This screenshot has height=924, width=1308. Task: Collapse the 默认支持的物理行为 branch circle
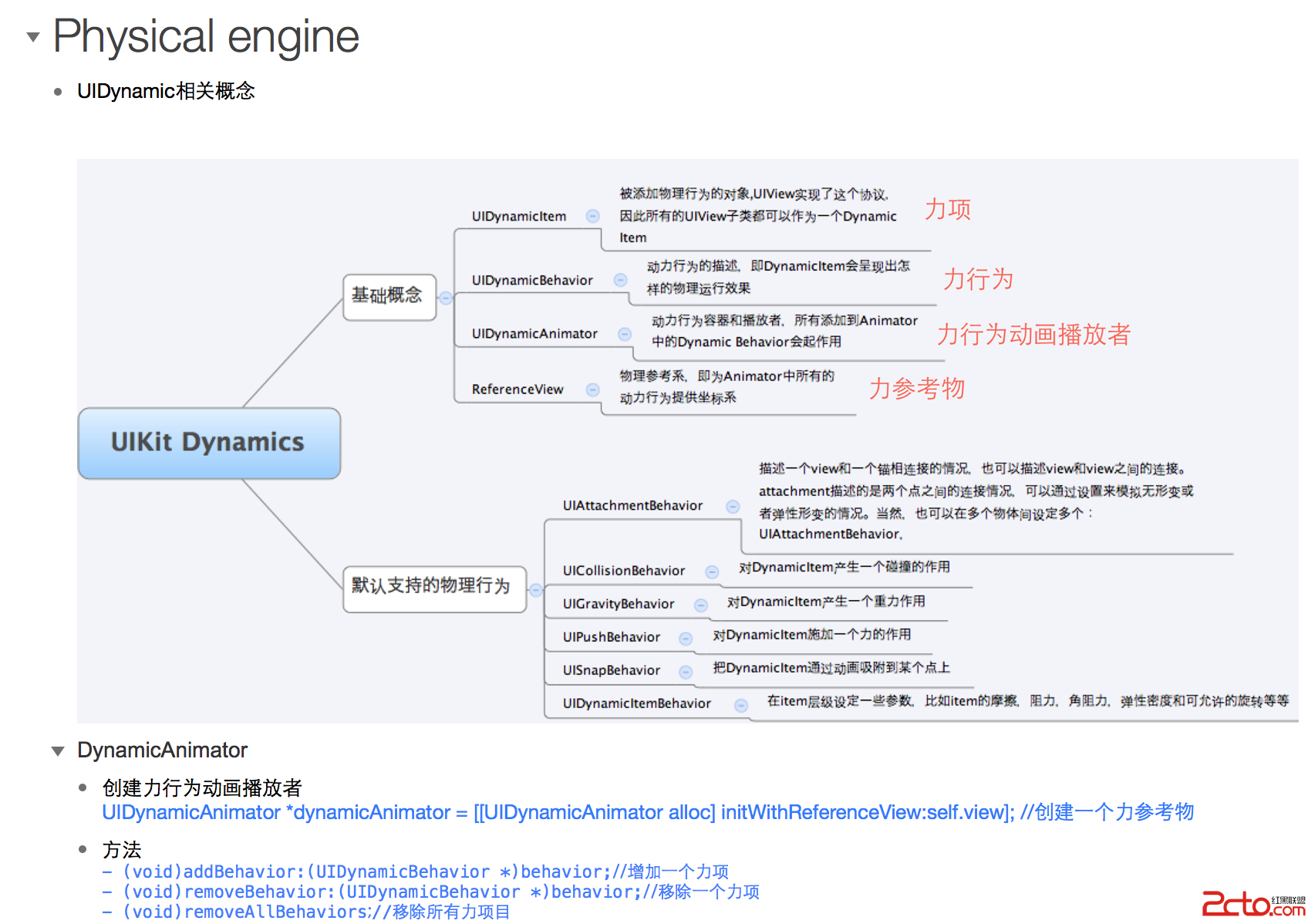coord(536,590)
